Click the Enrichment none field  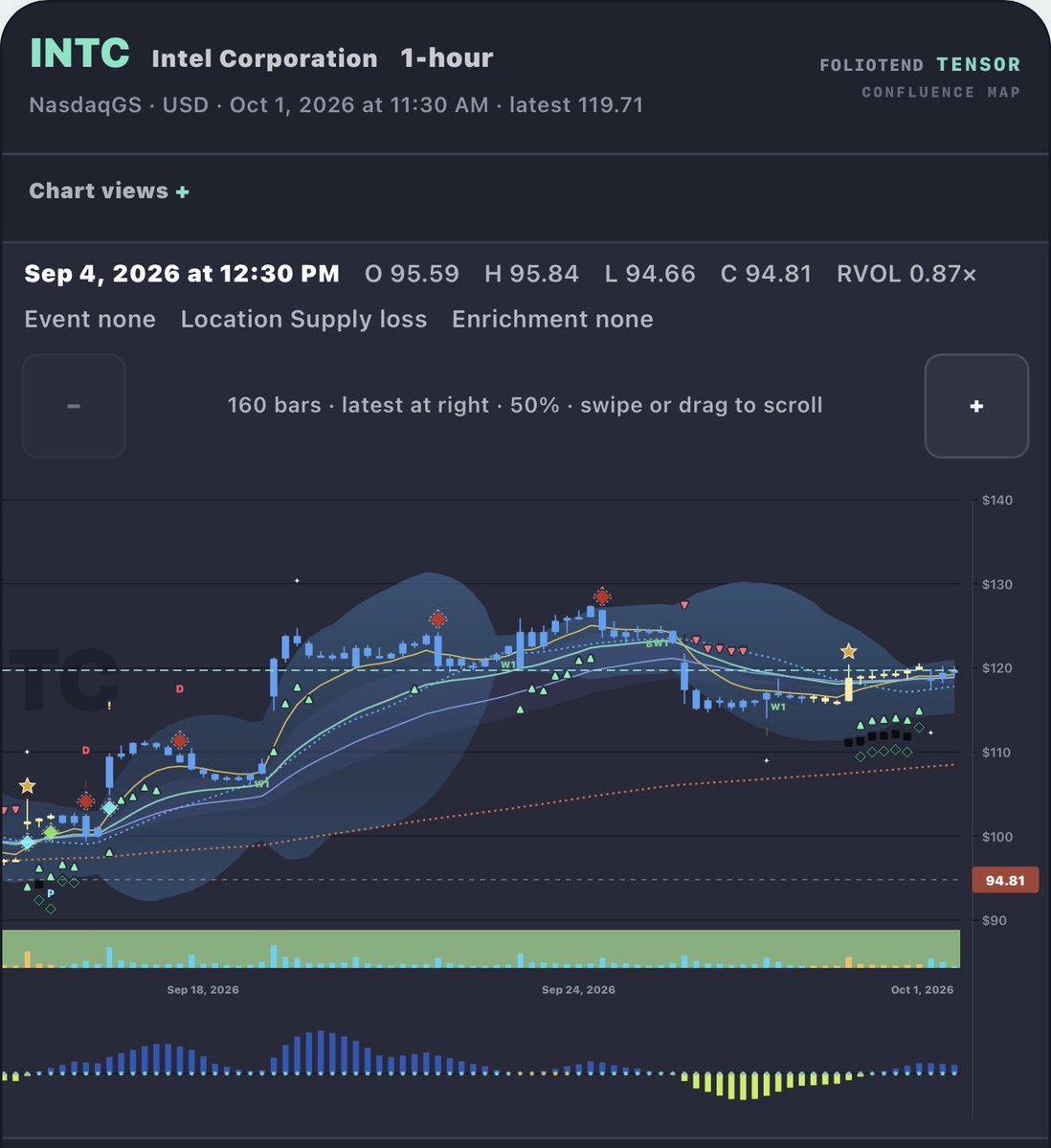pyautogui.click(x=552, y=319)
